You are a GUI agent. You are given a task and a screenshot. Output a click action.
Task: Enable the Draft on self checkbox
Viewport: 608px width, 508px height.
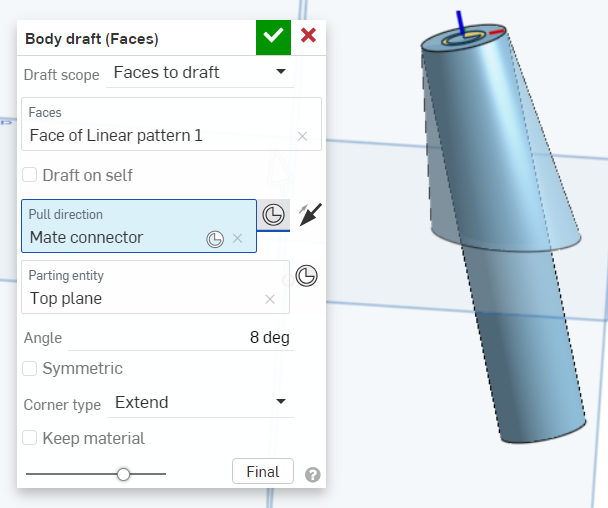[x=29, y=175]
